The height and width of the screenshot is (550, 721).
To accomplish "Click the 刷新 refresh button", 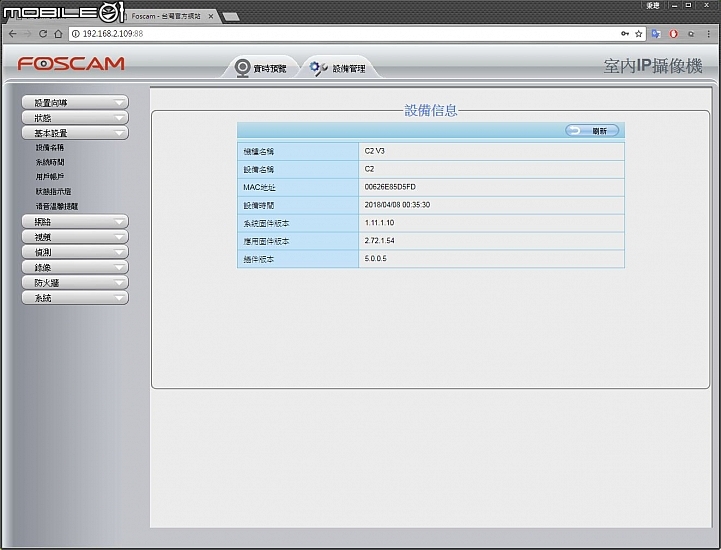I will point(592,131).
